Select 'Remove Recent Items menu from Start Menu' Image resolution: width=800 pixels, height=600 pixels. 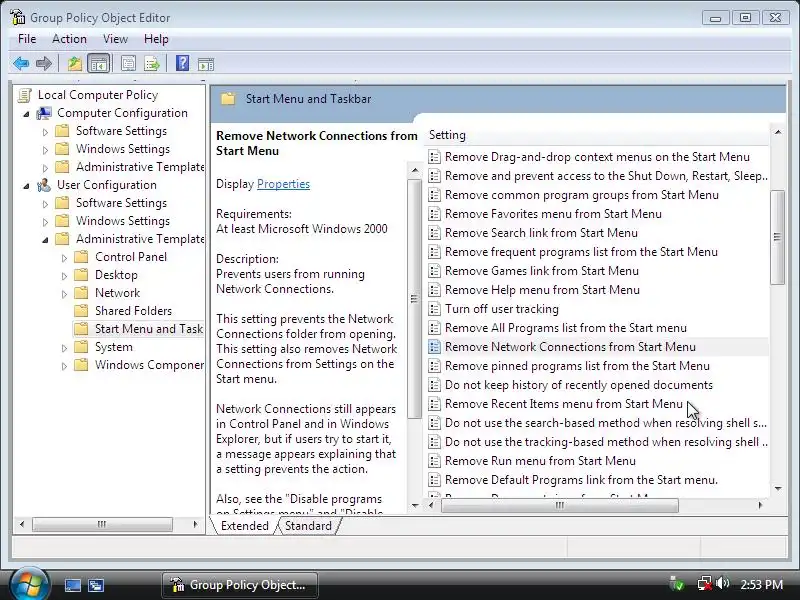tap(563, 404)
